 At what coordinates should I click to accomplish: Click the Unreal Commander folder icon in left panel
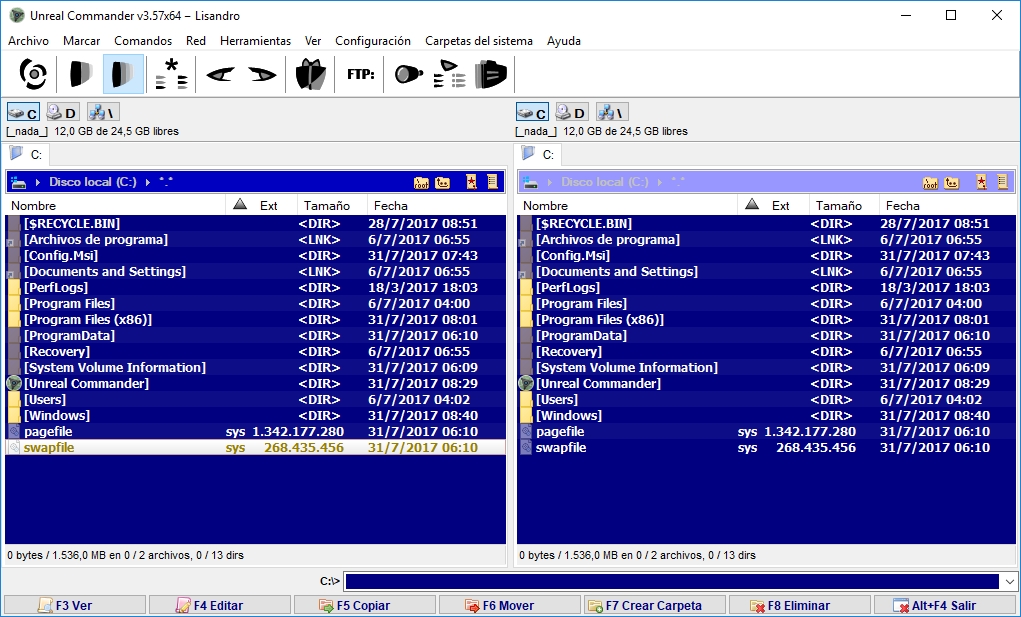coord(14,383)
